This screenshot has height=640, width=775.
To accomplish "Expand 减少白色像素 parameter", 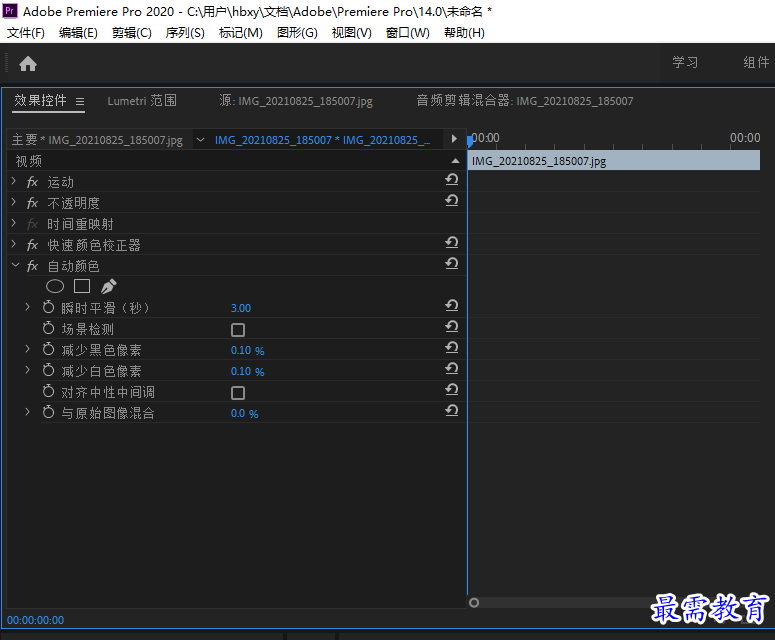I will coord(28,370).
